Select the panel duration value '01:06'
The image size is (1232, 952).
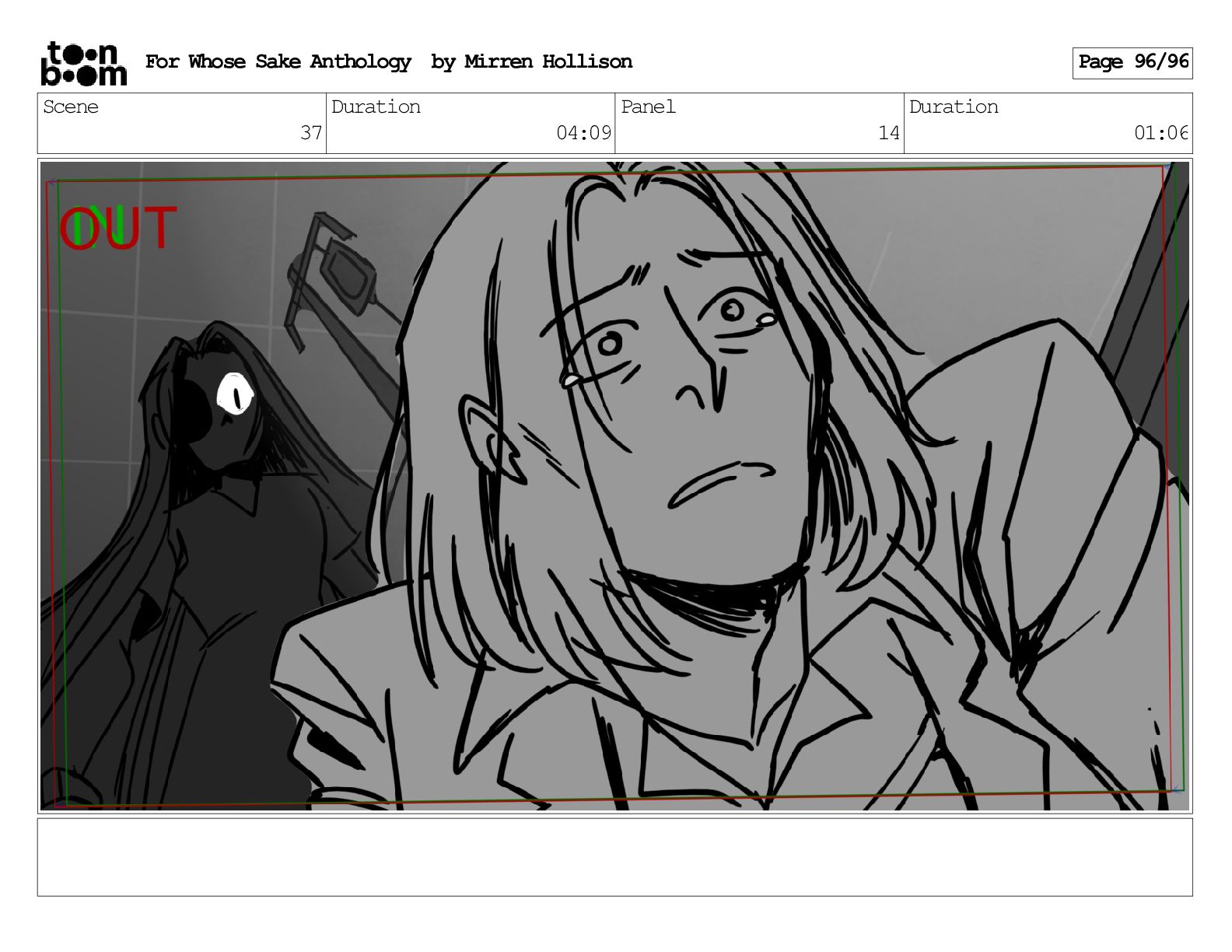pyautogui.click(x=1161, y=133)
